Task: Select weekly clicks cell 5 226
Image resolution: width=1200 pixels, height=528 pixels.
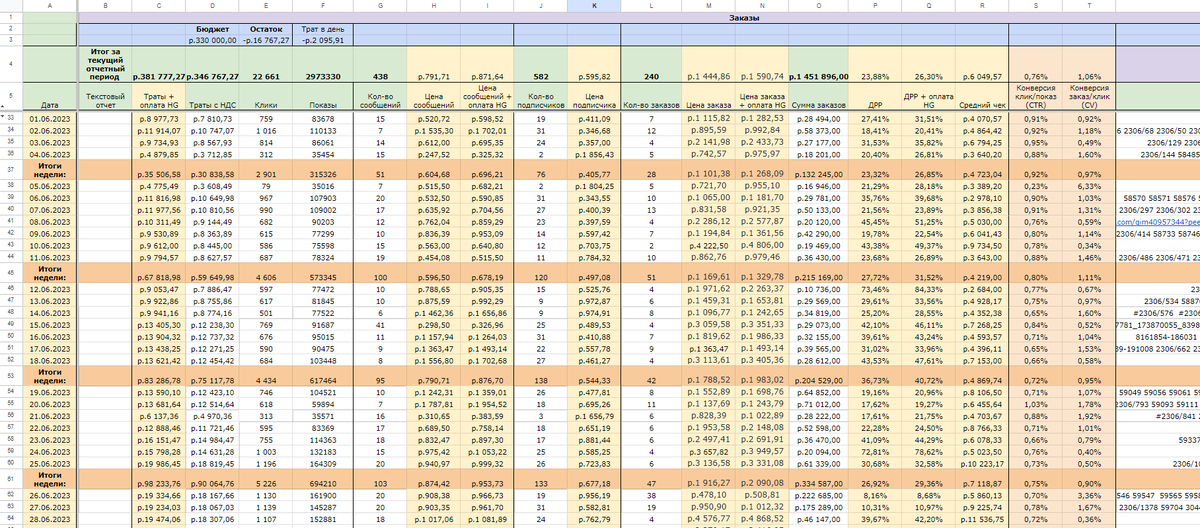Action: (265, 480)
